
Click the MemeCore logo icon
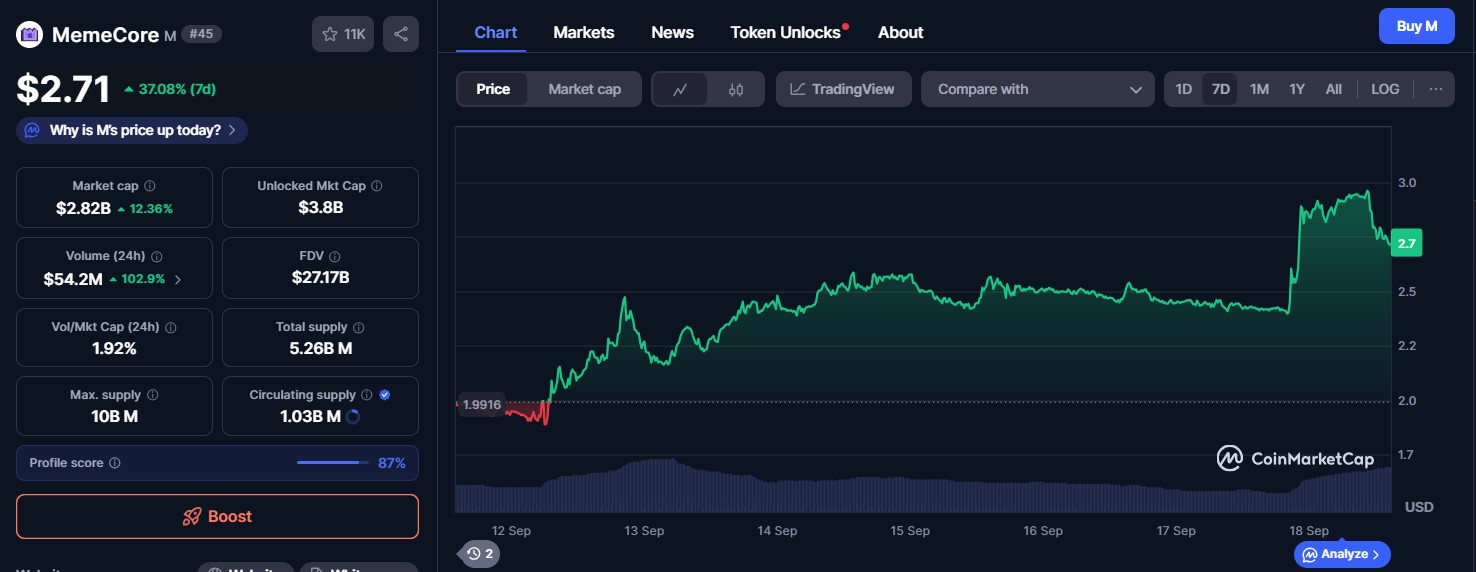[x=29, y=35]
